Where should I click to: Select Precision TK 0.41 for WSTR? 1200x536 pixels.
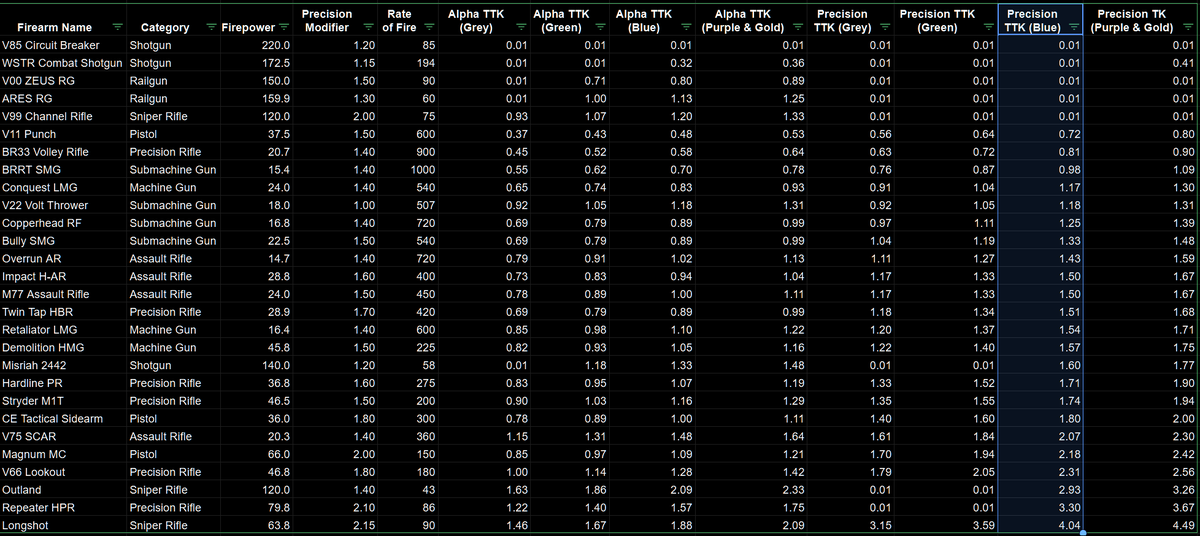(1142, 64)
